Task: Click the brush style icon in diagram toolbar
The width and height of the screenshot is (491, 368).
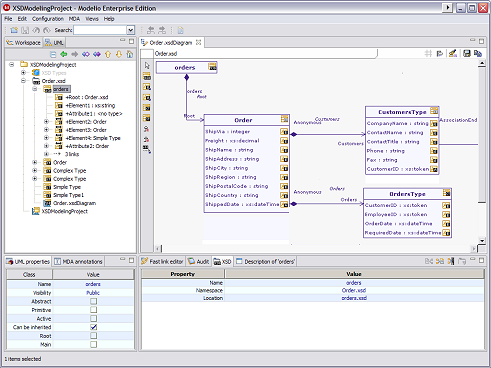Action: [452, 53]
